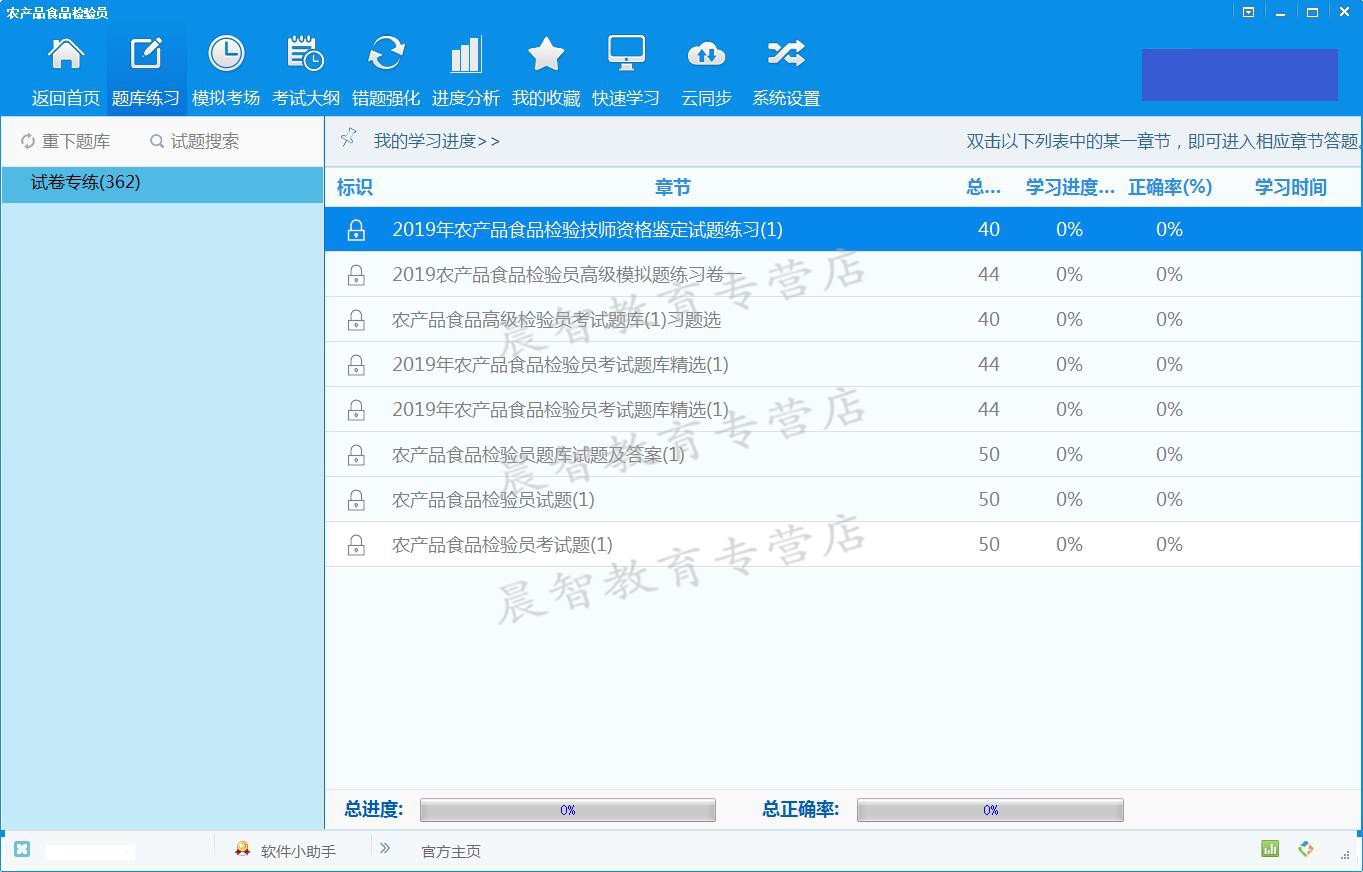Sort by 学习时间 column header
The height and width of the screenshot is (872, 1363).
pos(1291,187)
